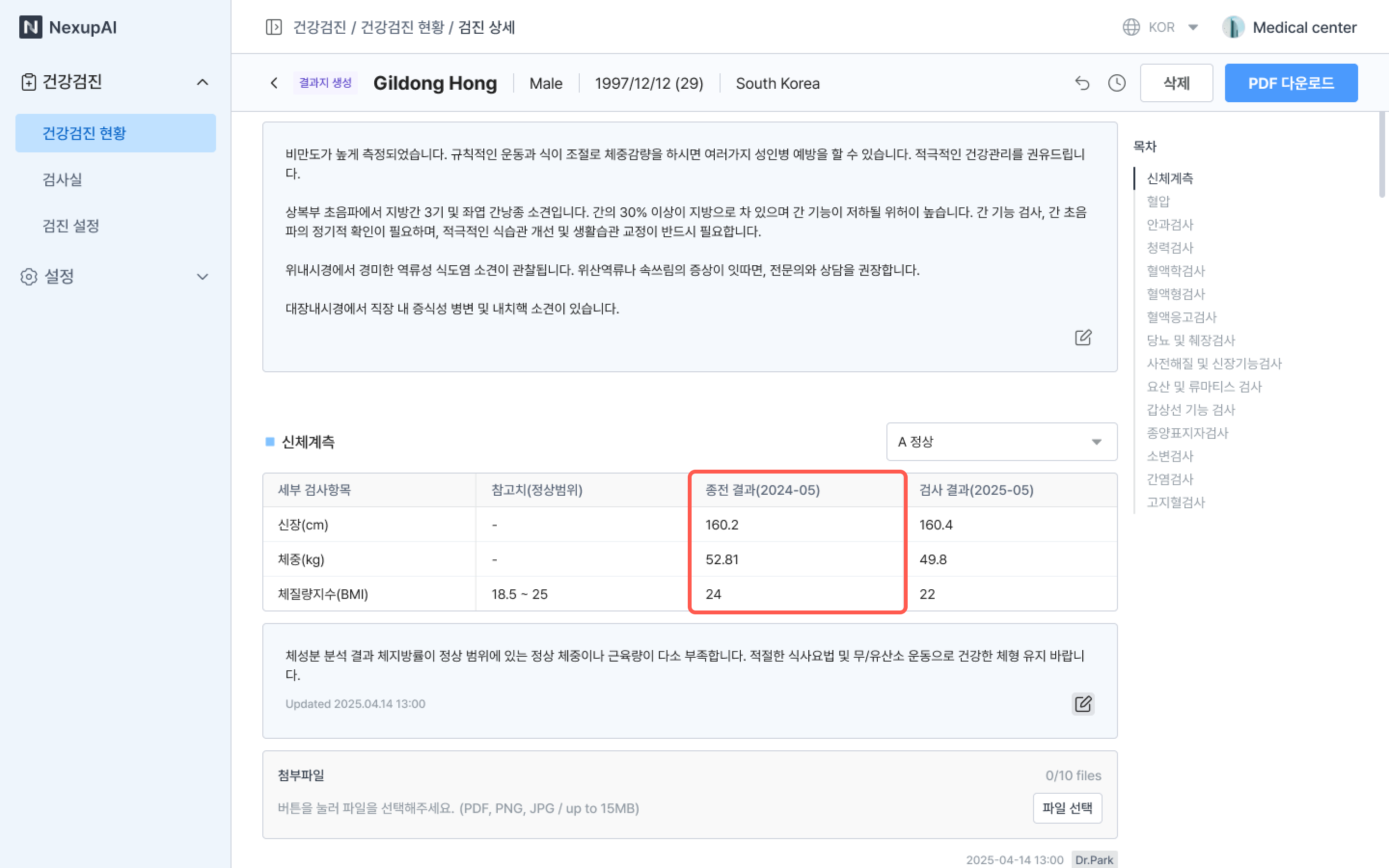Expand the 설정 sidebar section

[x=202, y=277]
